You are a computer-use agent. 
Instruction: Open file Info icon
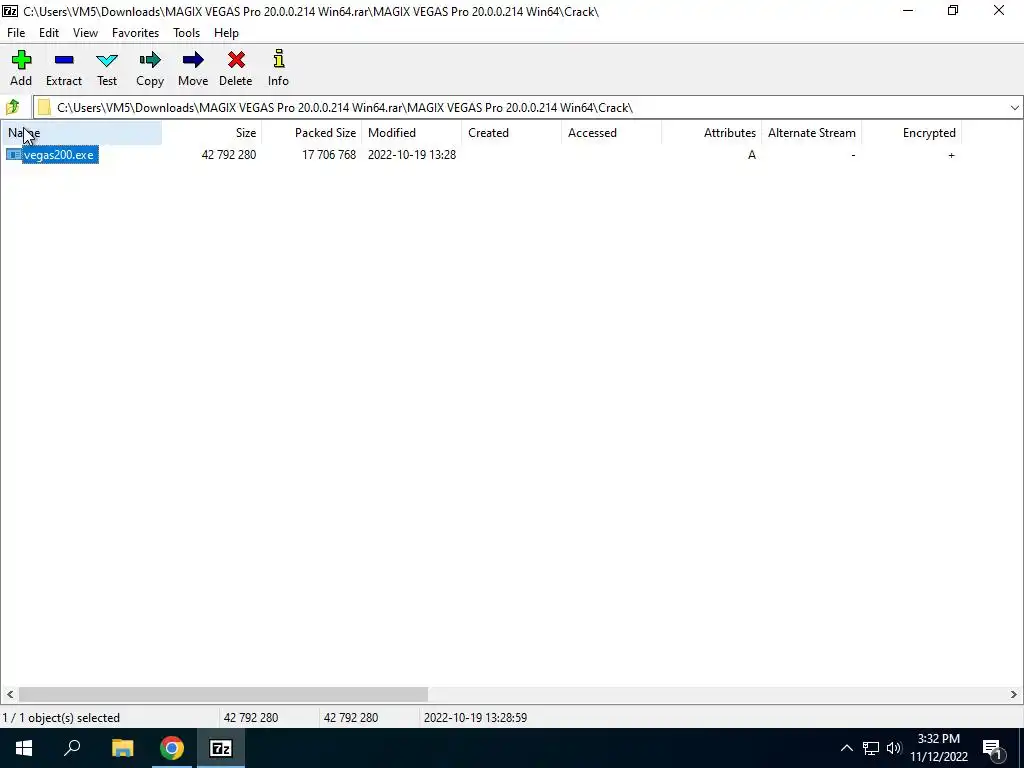(279, 59)
